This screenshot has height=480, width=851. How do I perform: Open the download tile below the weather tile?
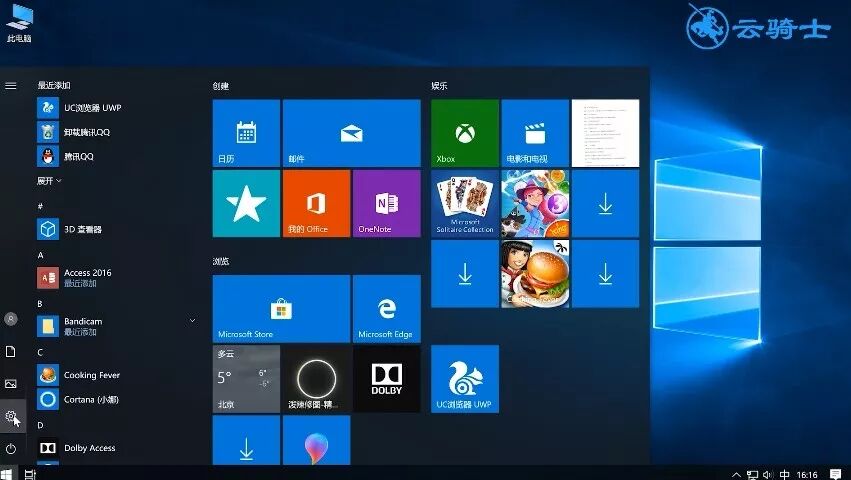click(x=246, y=440)
